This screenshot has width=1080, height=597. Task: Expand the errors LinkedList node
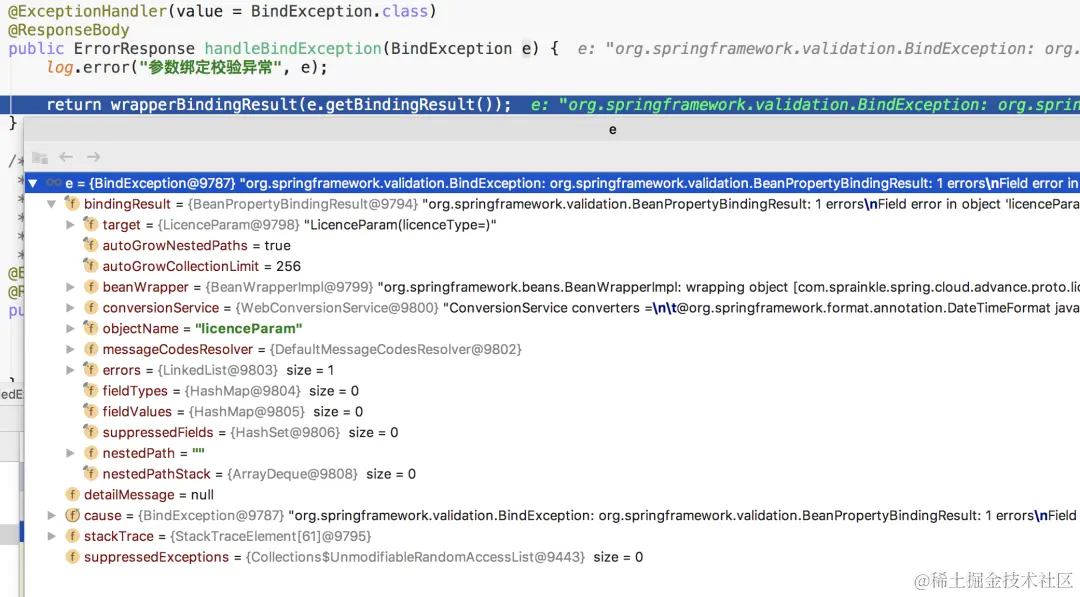(70, 370)
